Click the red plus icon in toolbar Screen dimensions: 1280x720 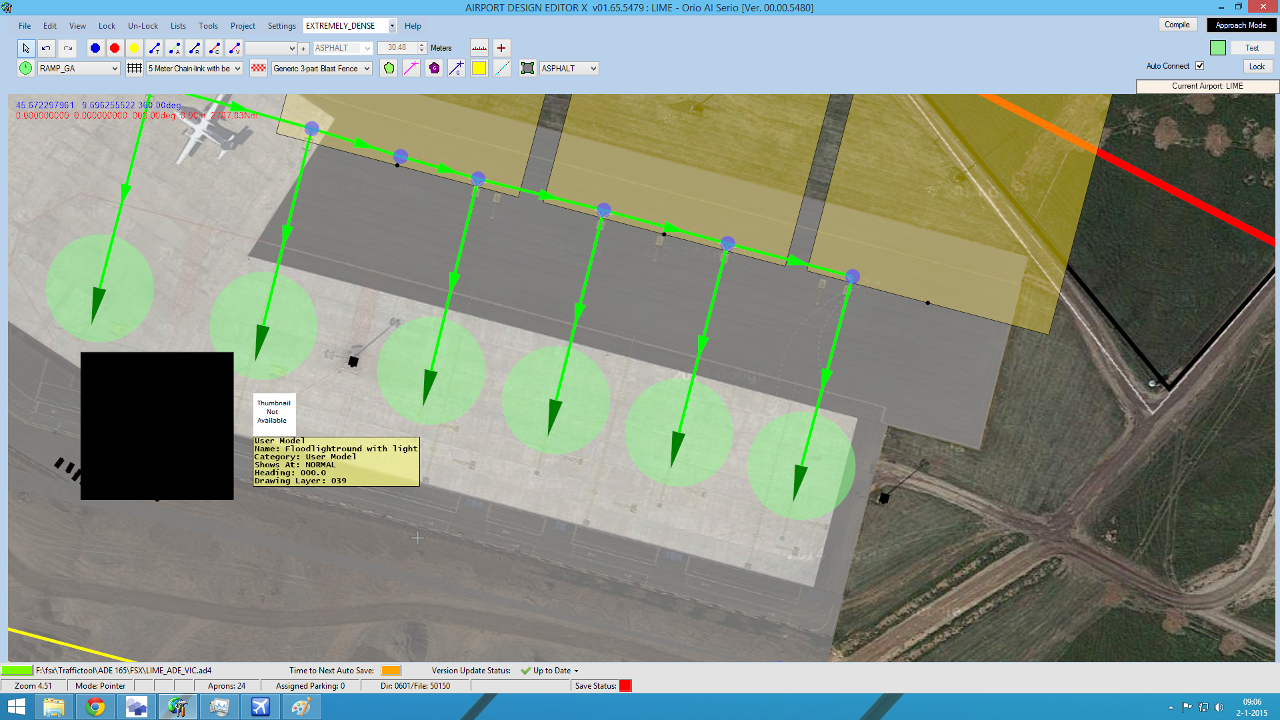pyautogui.click(x=502, y=48)
